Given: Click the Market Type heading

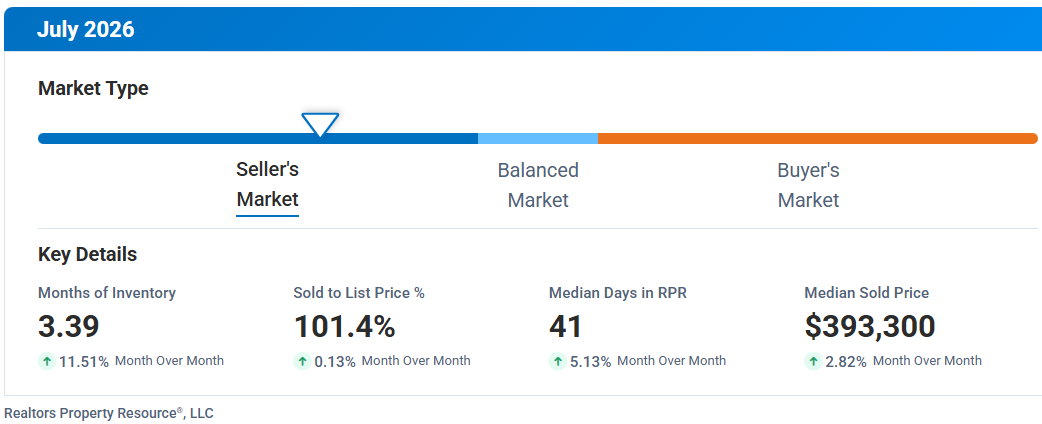Looking at the screenshot, I should [x=94, y=88].
